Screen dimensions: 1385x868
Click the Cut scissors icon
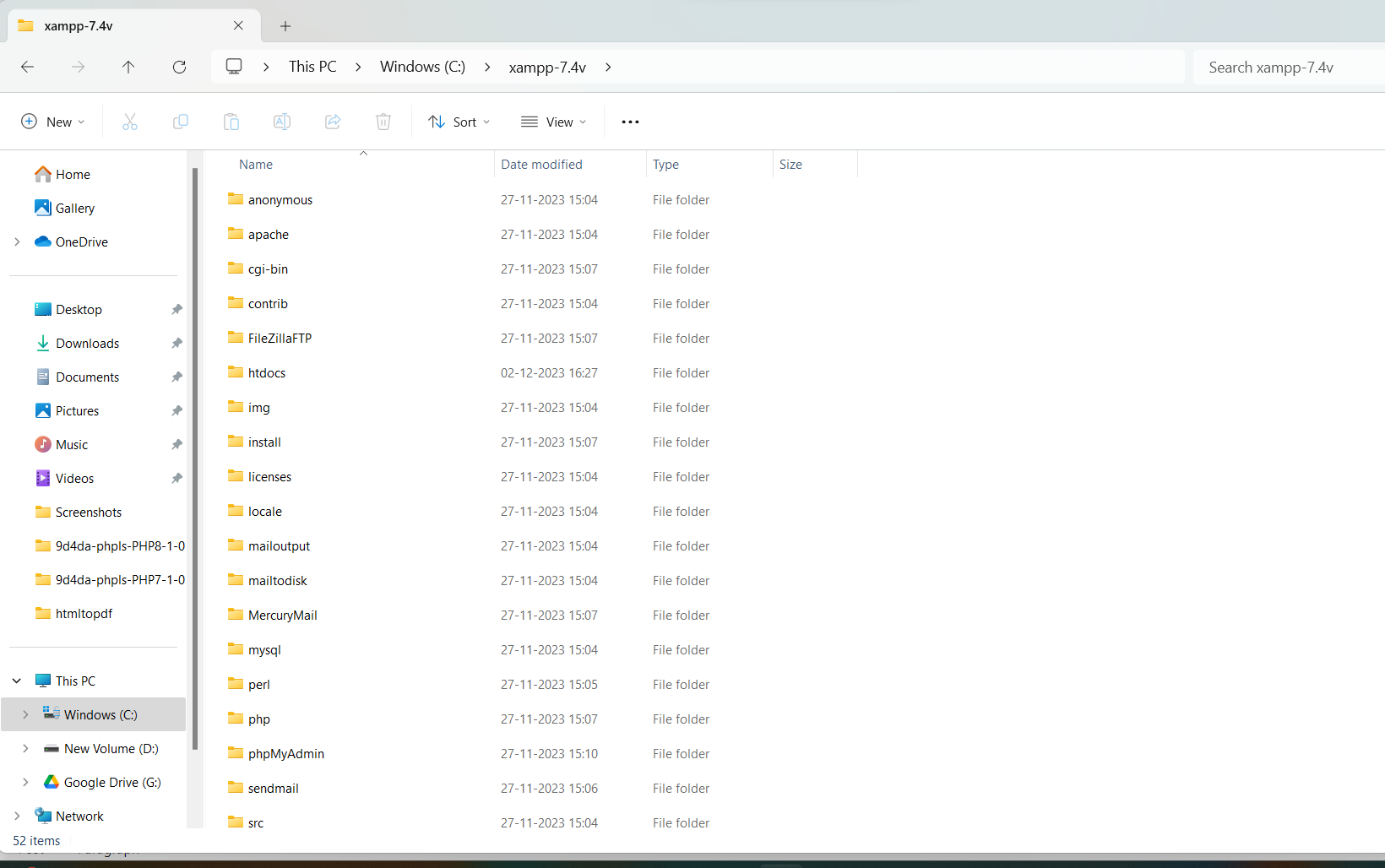pyautogui.click(x=129, y=122)
